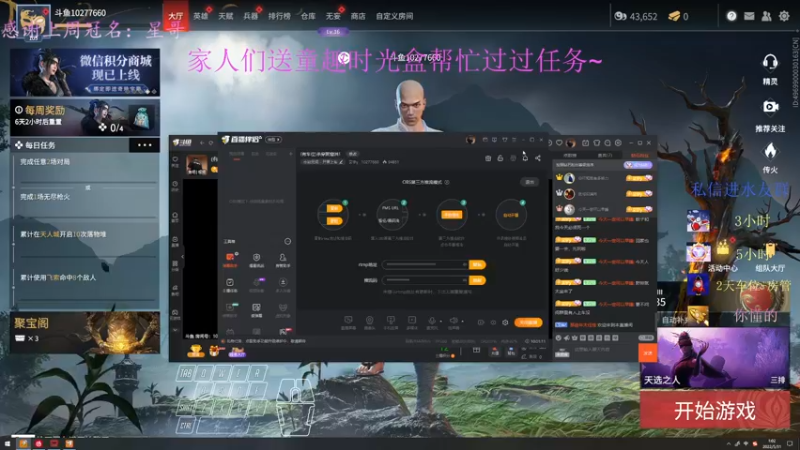Switch to the 自定义房间 custom room tab
The width and height of the screenshot is (800, 450).
(x=394, y=16)
